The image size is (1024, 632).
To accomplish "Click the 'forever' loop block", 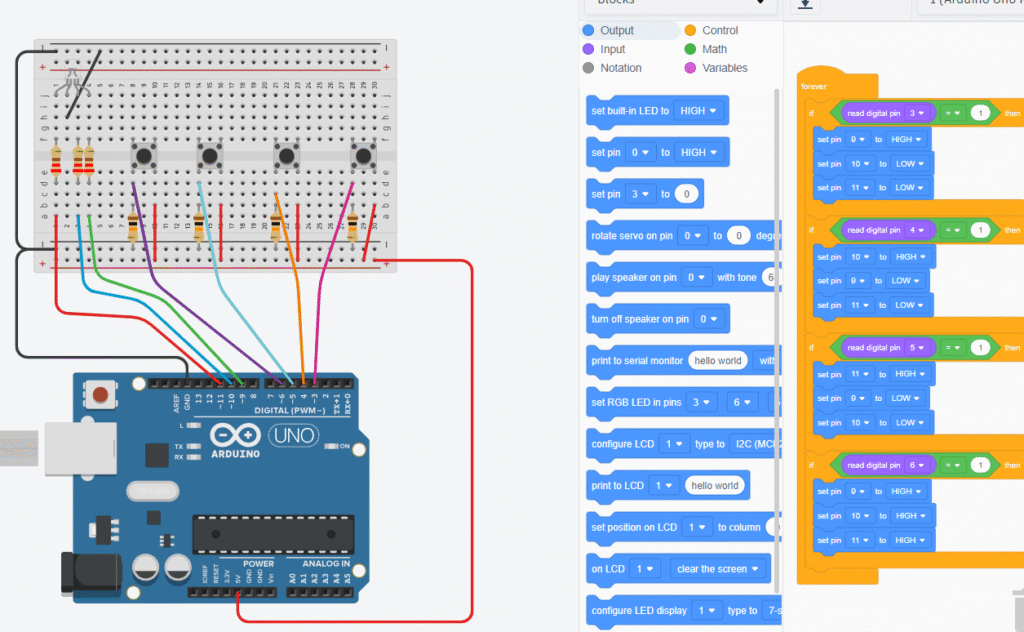I will 814,86.
